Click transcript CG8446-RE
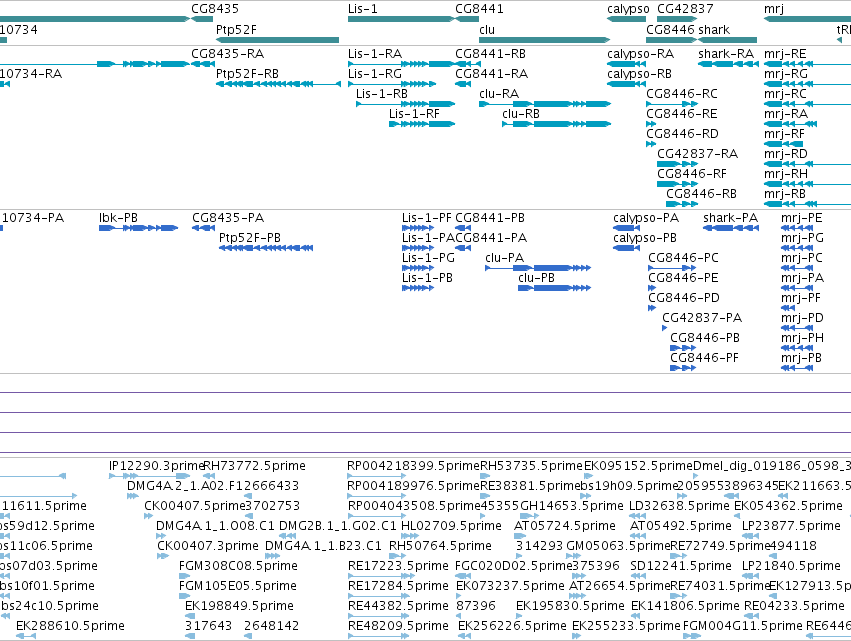 click(x=682, y=114)
